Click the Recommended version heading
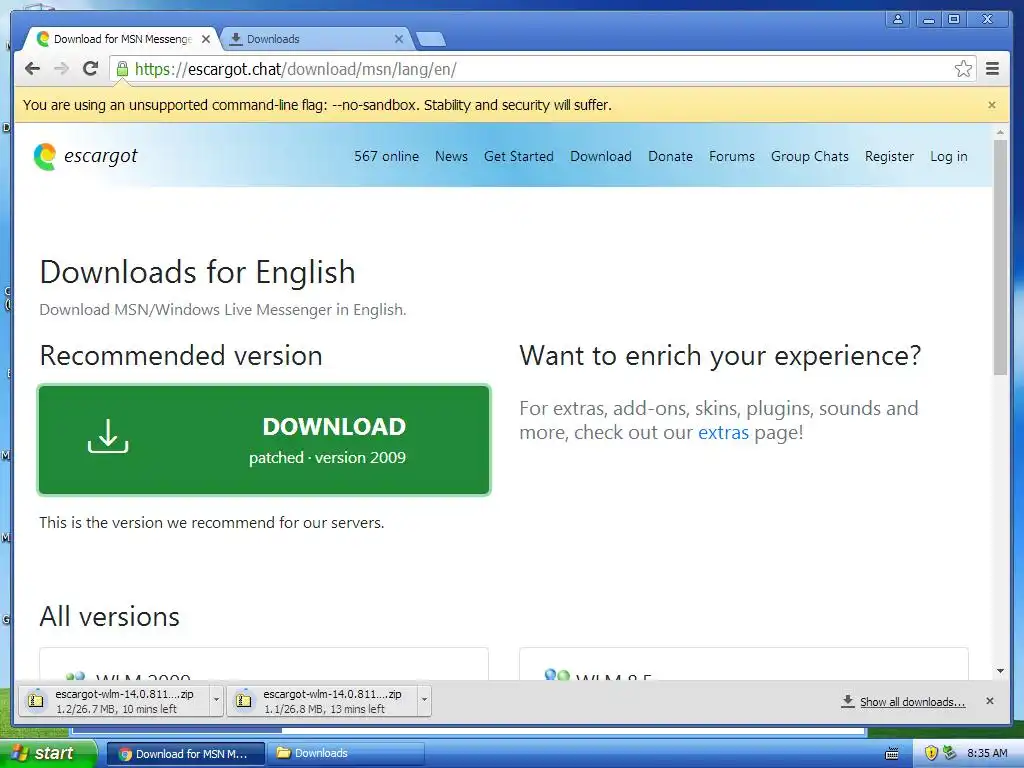 [181, 356]
